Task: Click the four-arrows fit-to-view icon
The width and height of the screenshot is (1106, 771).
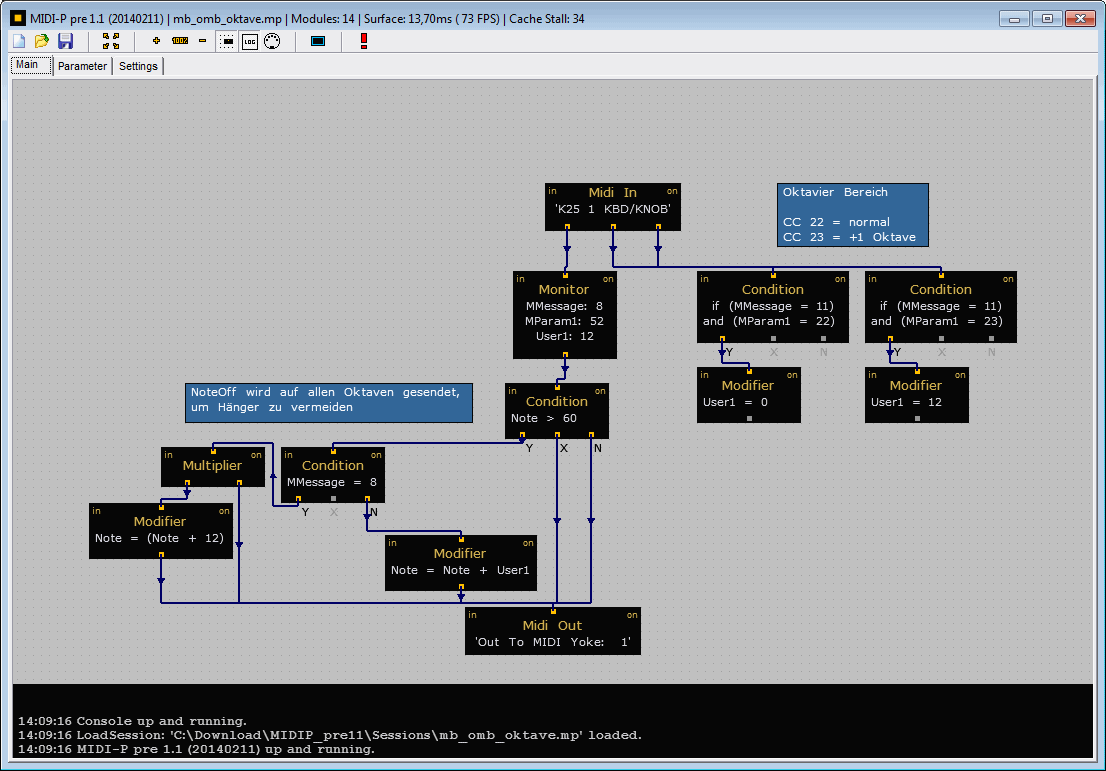Action: [x=111, y=41]
